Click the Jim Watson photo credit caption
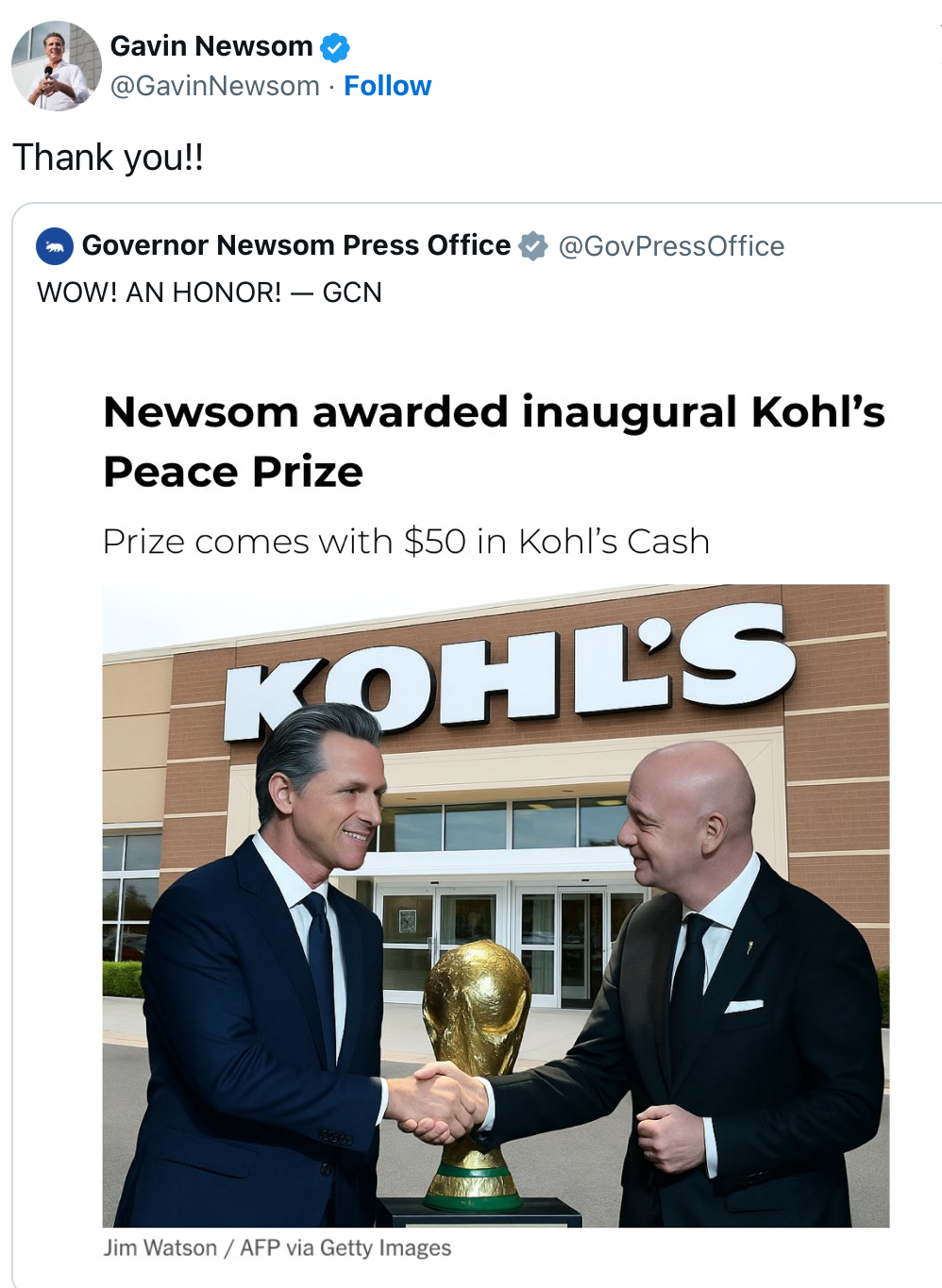Image resolution: width=942 pixels, height=1288 pixels. (x=278, y=1247)
